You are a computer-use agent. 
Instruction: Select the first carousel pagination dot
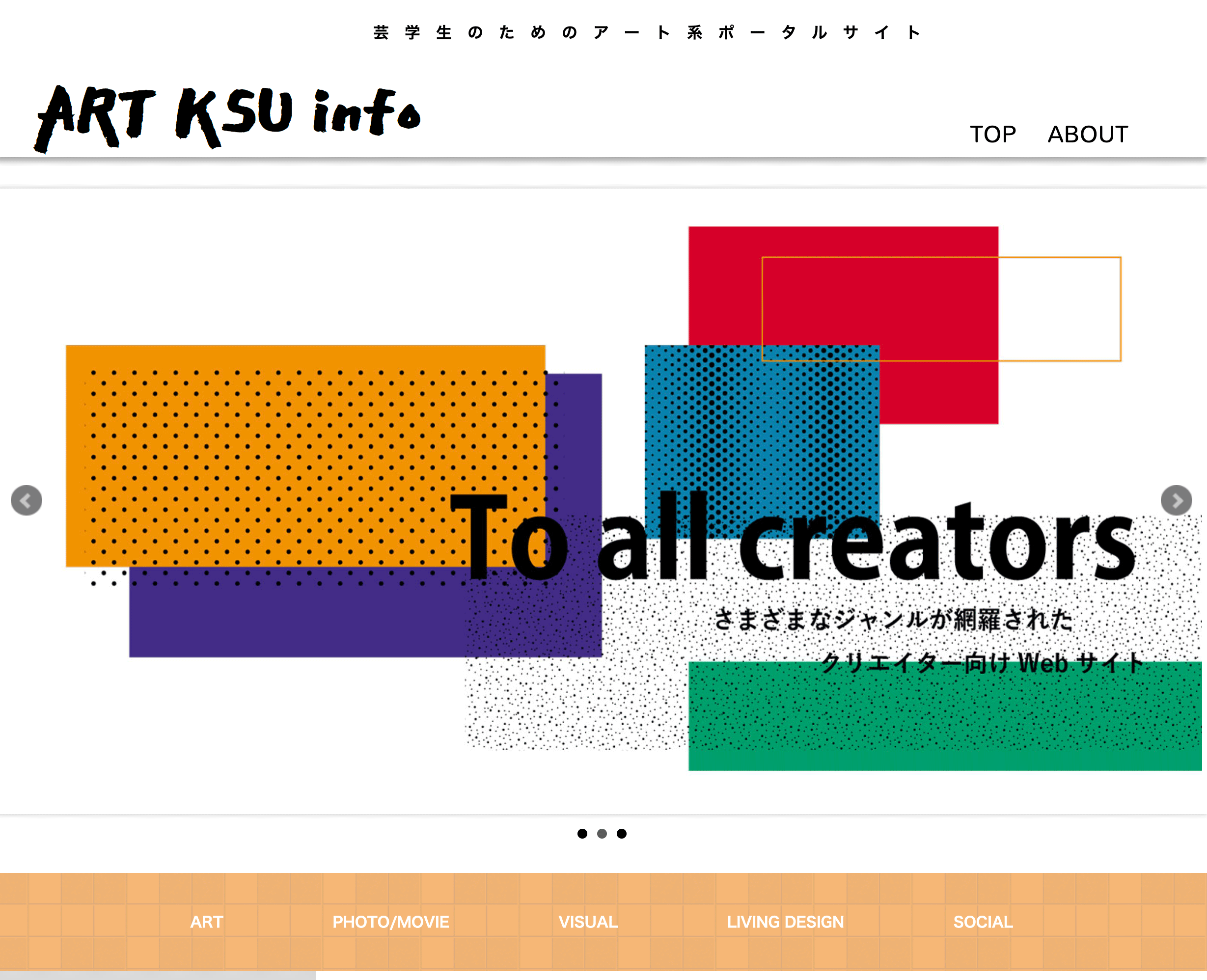[x=582, y=833]
